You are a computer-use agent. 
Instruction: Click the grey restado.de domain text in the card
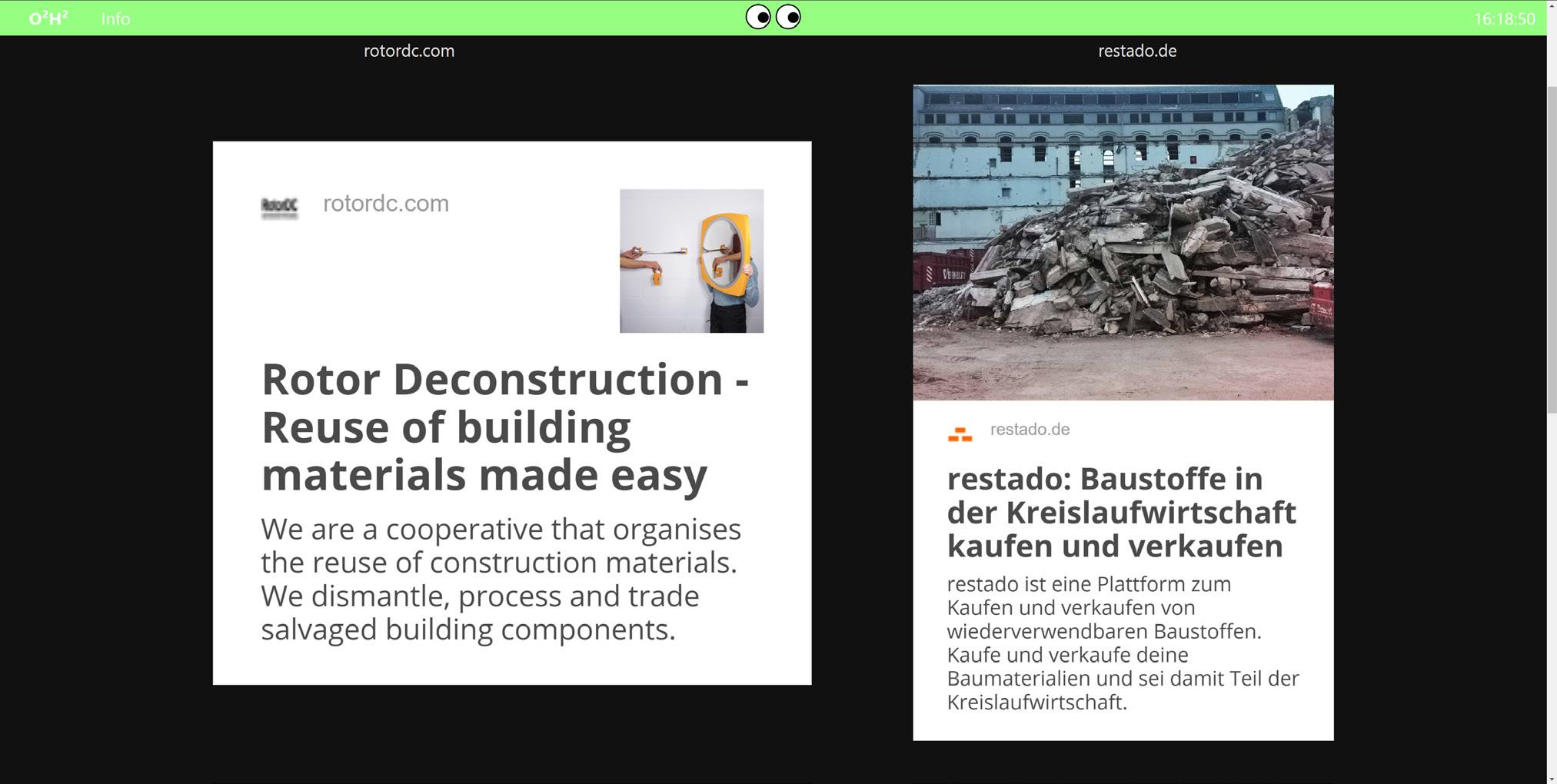[x=1030, y=430]
